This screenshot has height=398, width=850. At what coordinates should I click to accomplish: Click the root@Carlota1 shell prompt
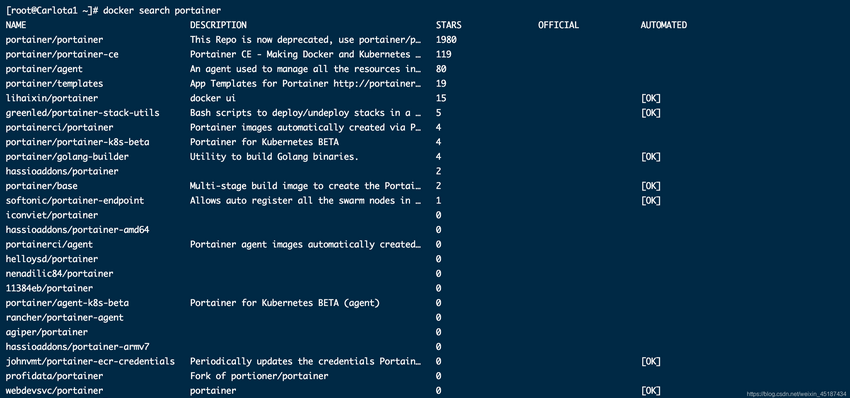click(x=51, y=10)
